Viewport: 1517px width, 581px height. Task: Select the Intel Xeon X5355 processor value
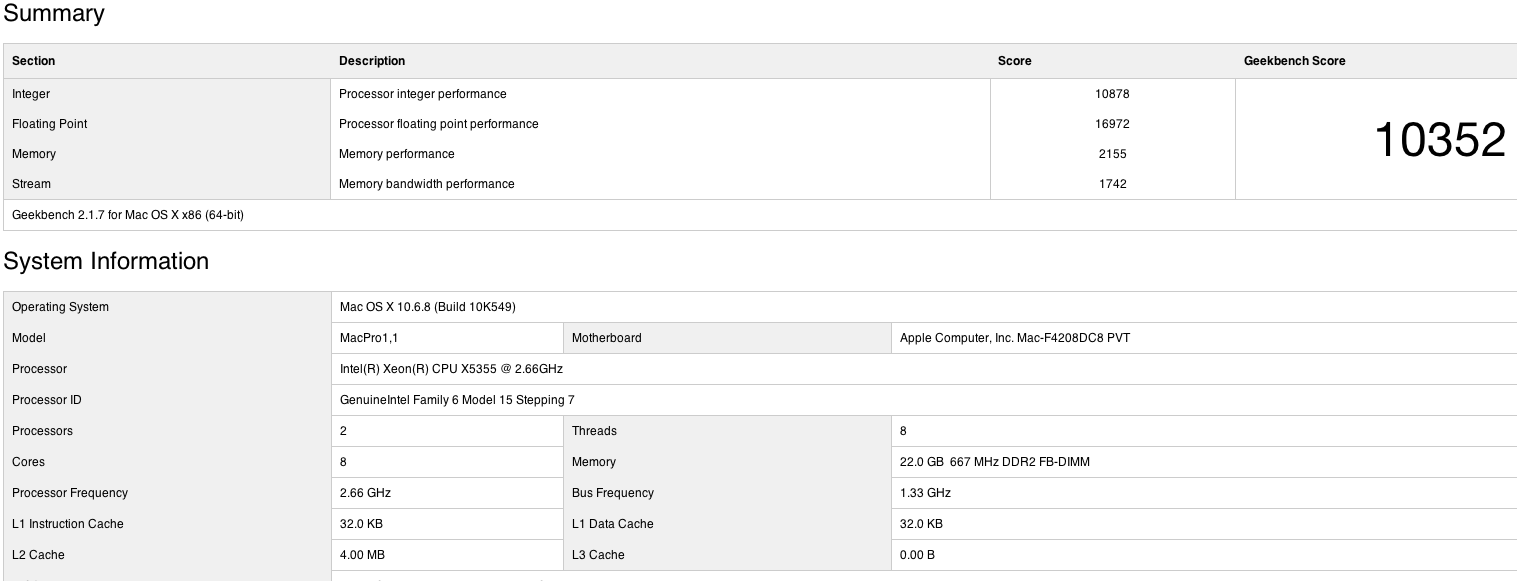(x=452, y=369)
